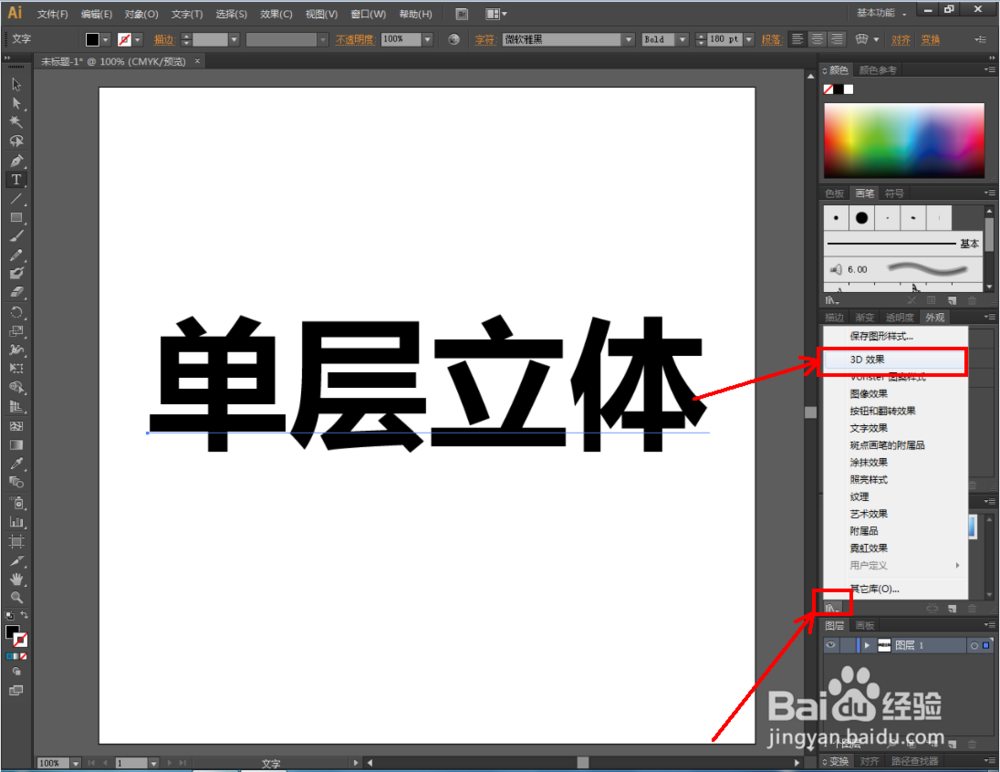
Task: Select the Paintbrush tool
Action: point(16,236)
